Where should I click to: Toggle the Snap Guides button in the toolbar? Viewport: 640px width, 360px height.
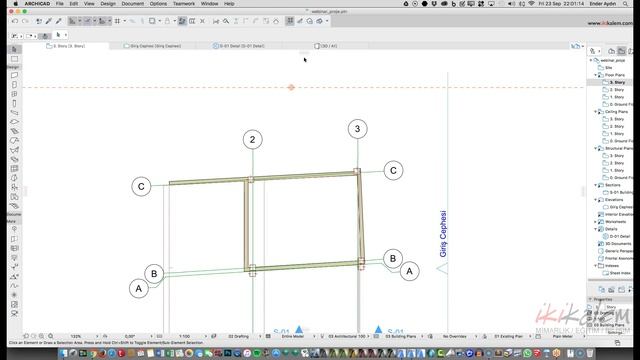[87, 21]
